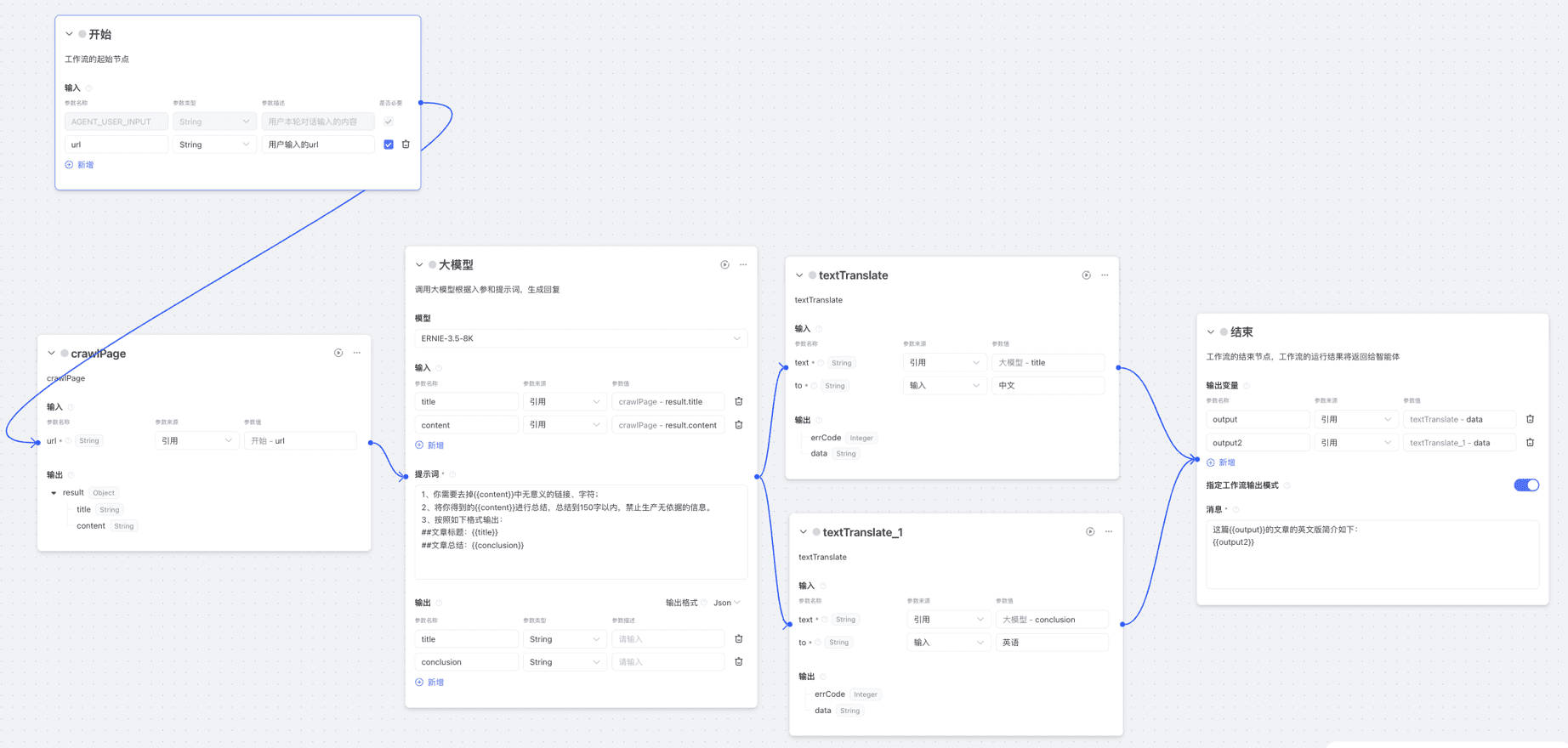The height and width of the screenshot is (748, 1568).
Task: Delete the title output row in 大模型
Action: click(x=738, y=639)
